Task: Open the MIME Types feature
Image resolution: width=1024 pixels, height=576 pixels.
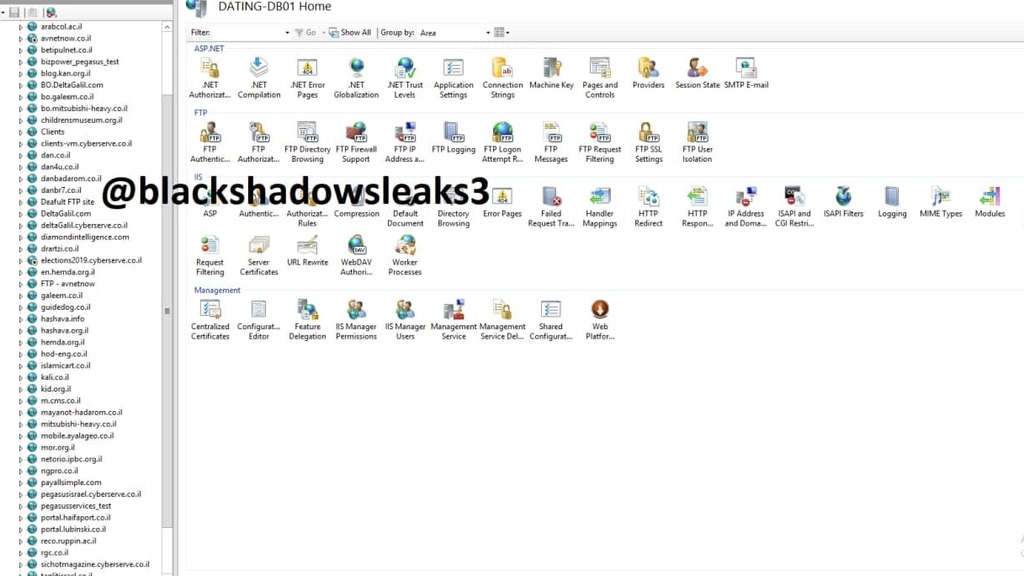Action: (940, 197)
